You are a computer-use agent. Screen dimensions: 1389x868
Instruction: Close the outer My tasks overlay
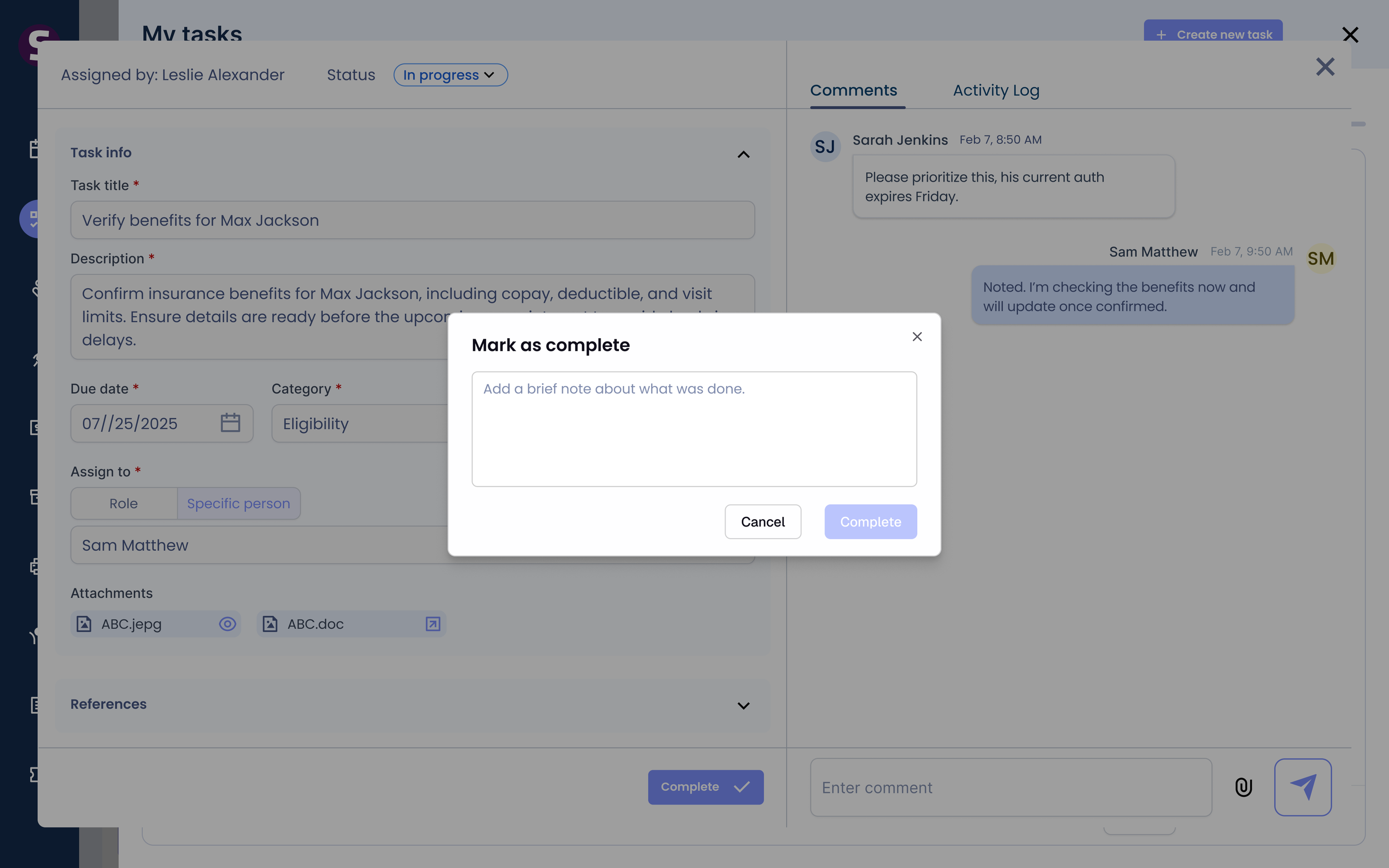coord(1350,34)
